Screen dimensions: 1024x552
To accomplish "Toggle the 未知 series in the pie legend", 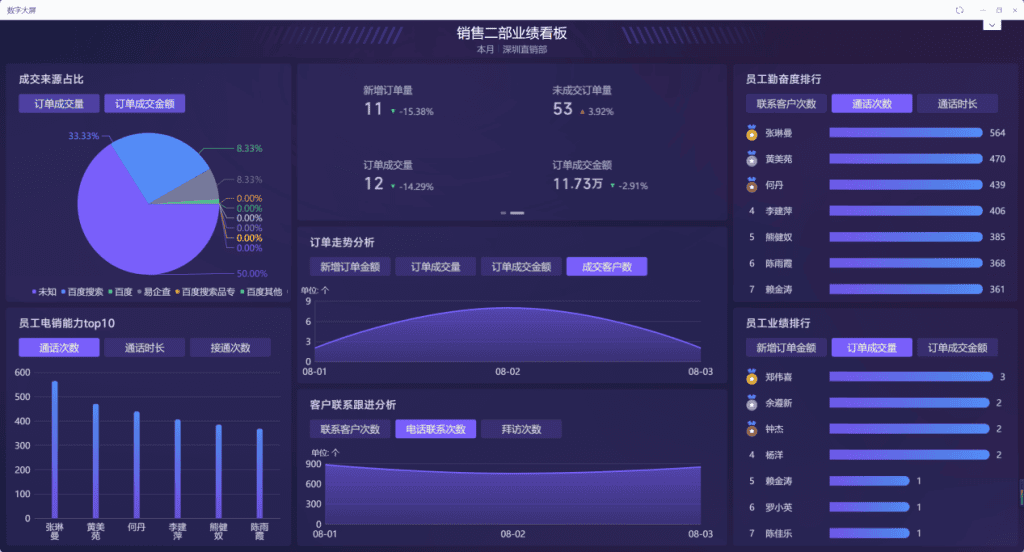I will [x=44, y=292].
